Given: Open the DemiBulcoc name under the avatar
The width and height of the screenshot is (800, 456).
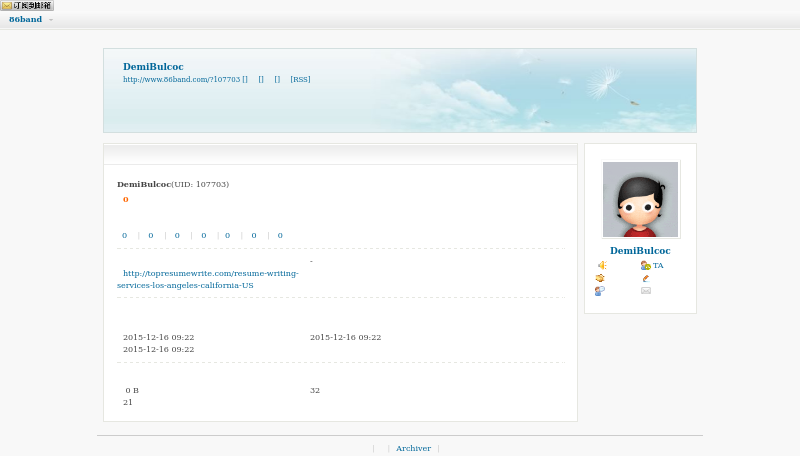Looking at the screenshot, I should (640, 250).
